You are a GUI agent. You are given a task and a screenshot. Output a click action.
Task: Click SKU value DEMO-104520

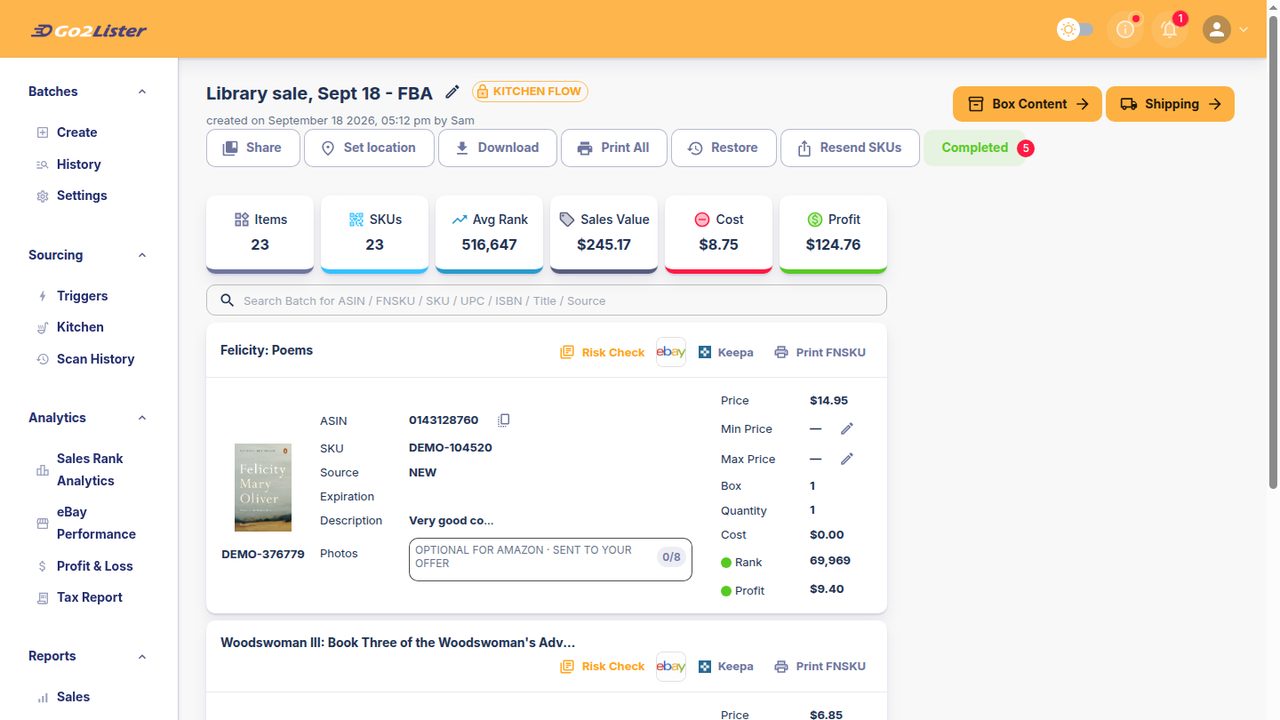450,448
